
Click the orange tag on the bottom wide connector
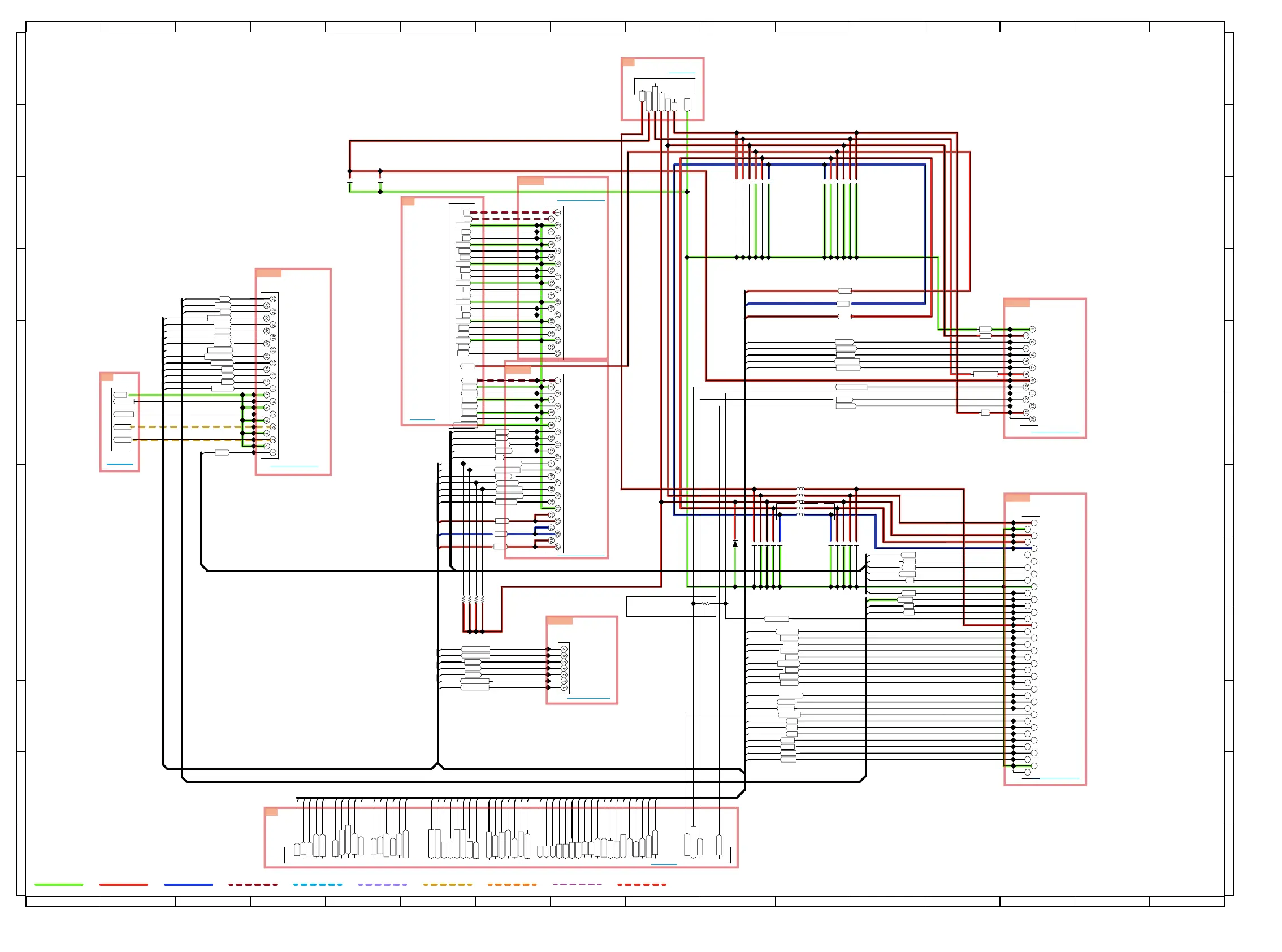coord(271,811)
